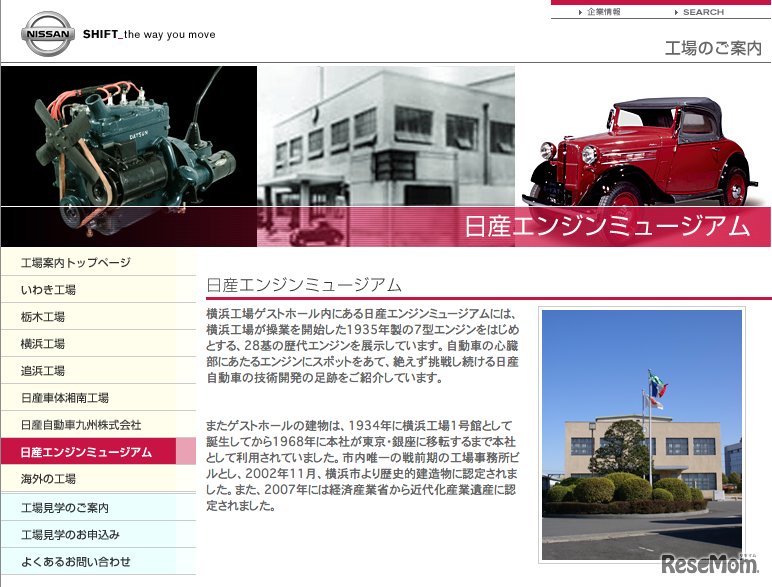Click the arrow beside SEARCH
This screenshot has width=772, height=587.
click(x=676, y=12)
